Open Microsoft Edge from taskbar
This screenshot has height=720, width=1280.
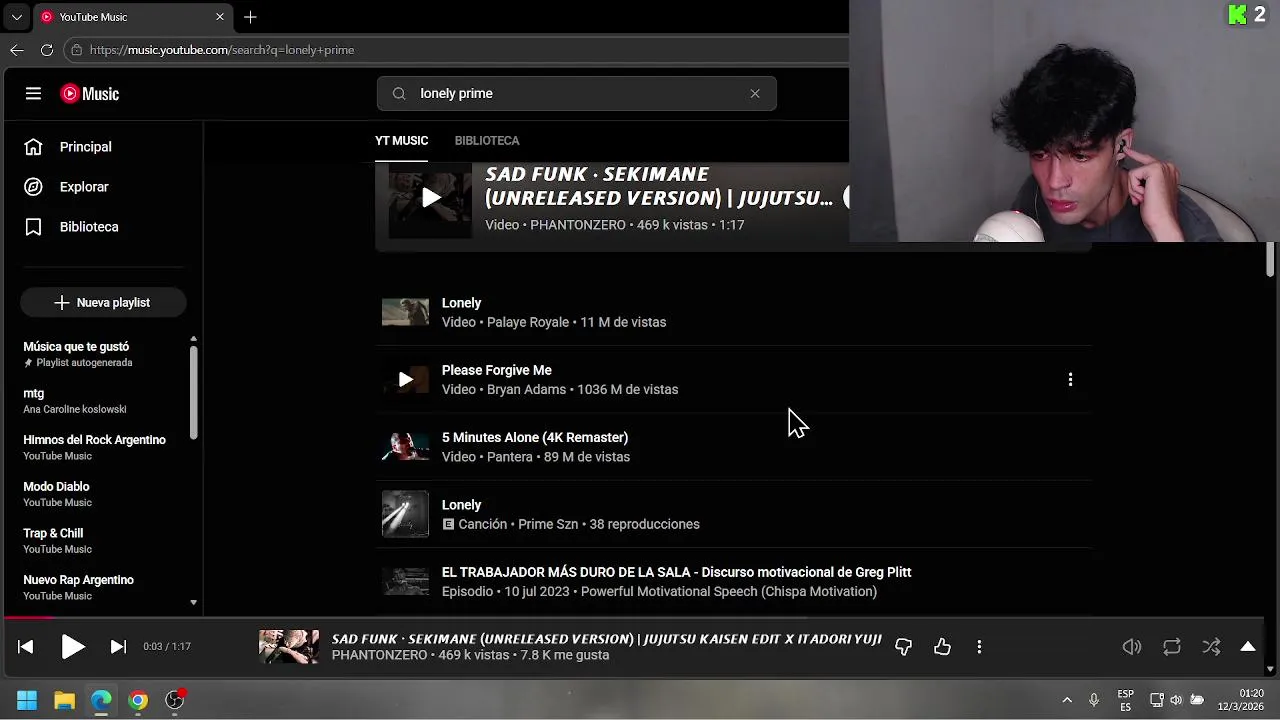click(x=101, y=700)
